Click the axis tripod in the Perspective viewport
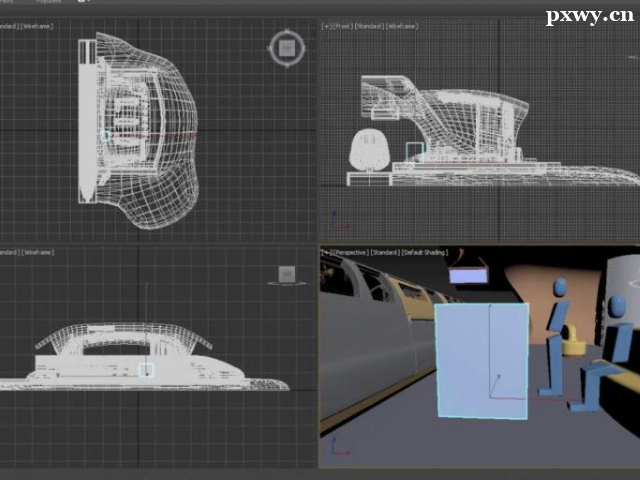Viewport: 640px width, 480px height. tap(337, 450)
